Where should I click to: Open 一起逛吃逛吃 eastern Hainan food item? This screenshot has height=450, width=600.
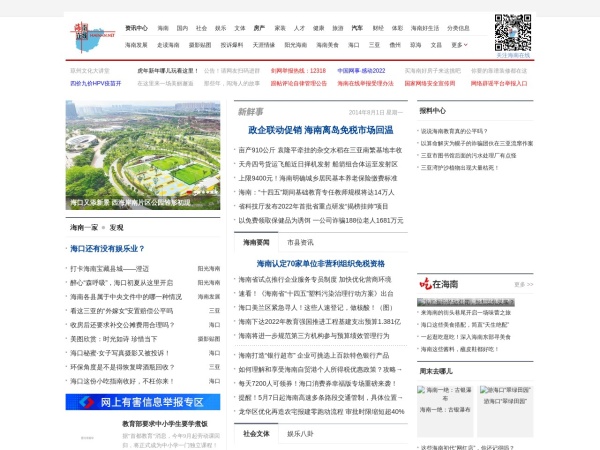click(466, 337)
